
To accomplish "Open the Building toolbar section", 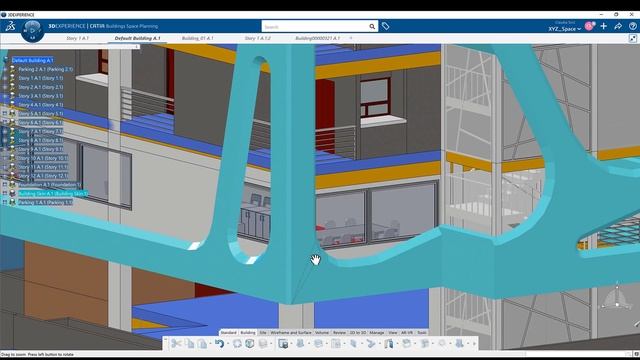I will [x=247, y=333].
